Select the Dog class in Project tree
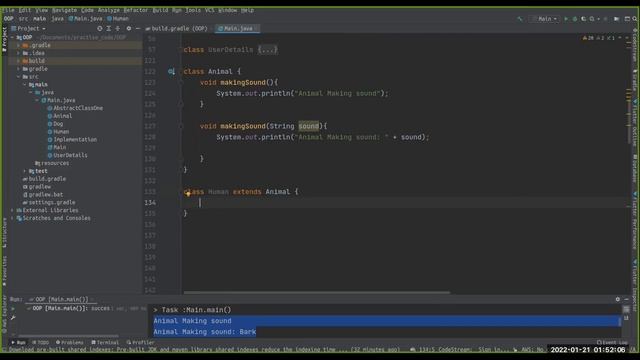640x360 pixels. (55, 124)
